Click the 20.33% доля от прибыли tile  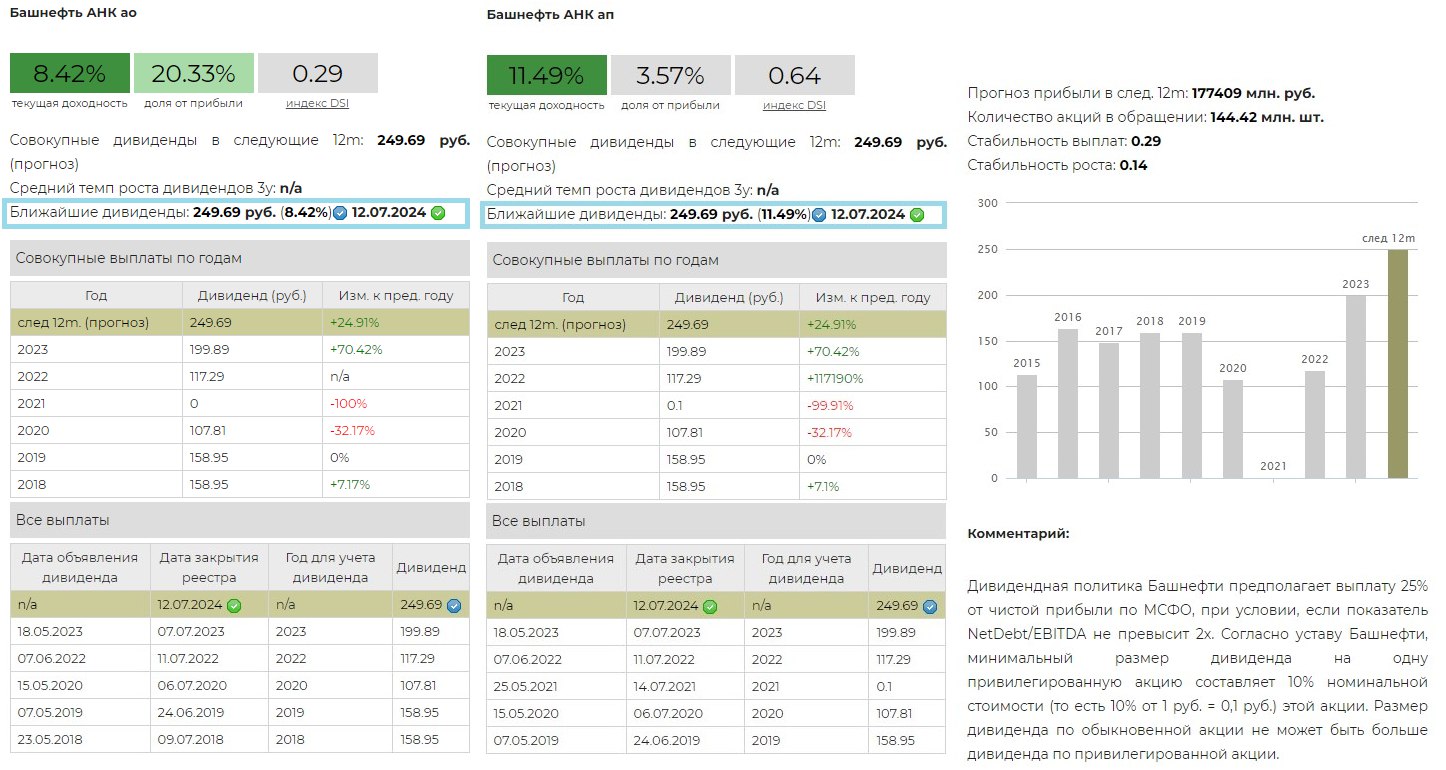193,73
